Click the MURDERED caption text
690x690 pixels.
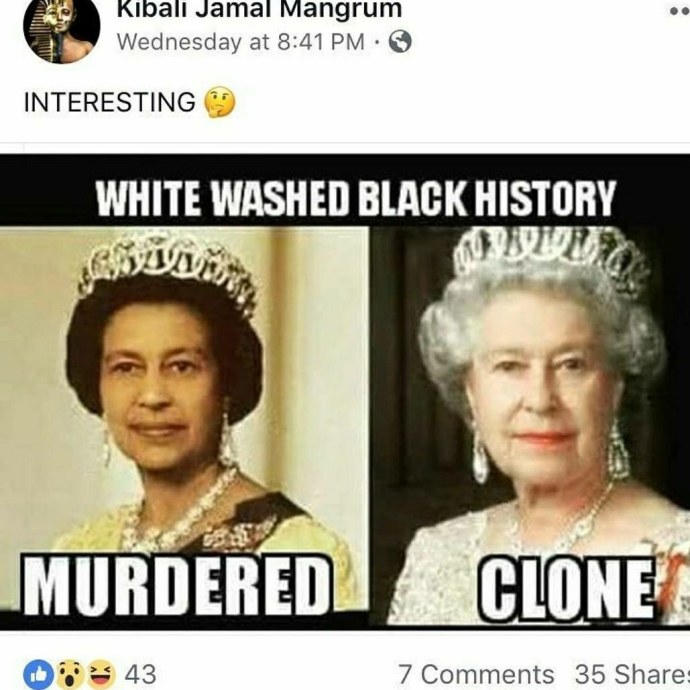pos(177,586)
